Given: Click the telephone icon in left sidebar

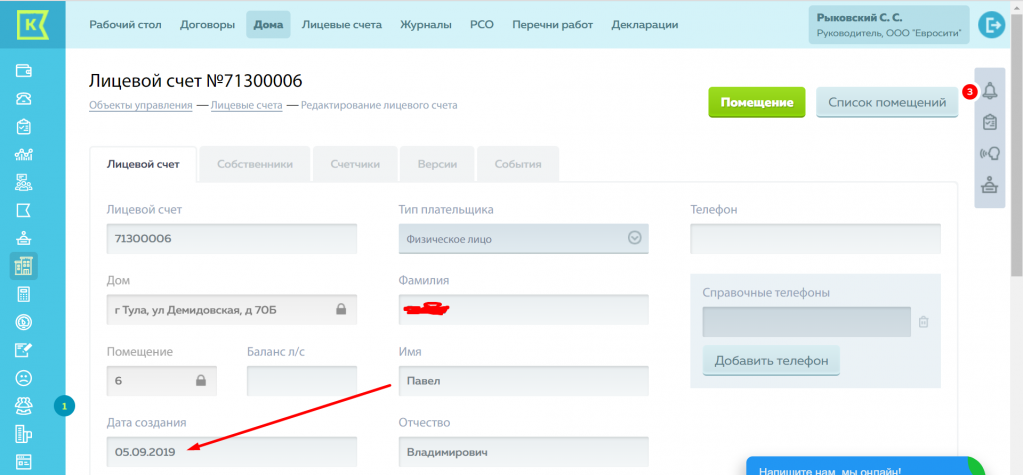Looking at the screenshot, I should [x=24, y=98].
